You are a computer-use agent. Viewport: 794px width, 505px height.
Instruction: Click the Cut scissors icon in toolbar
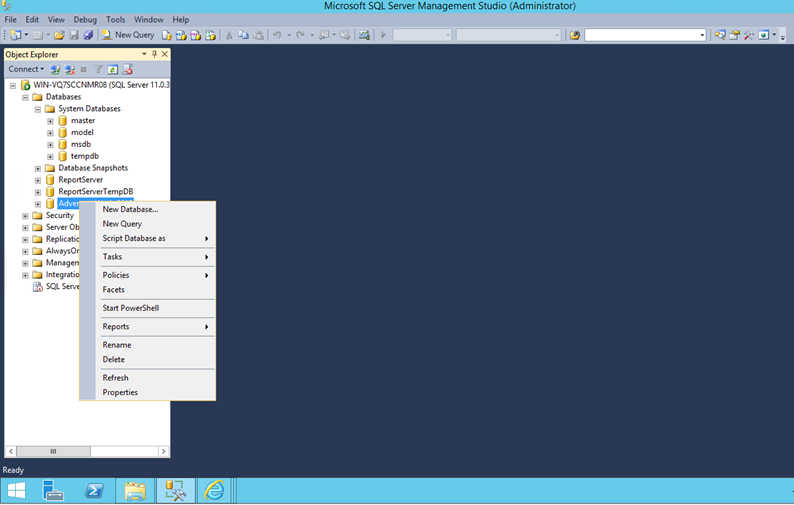click(229, 35)
